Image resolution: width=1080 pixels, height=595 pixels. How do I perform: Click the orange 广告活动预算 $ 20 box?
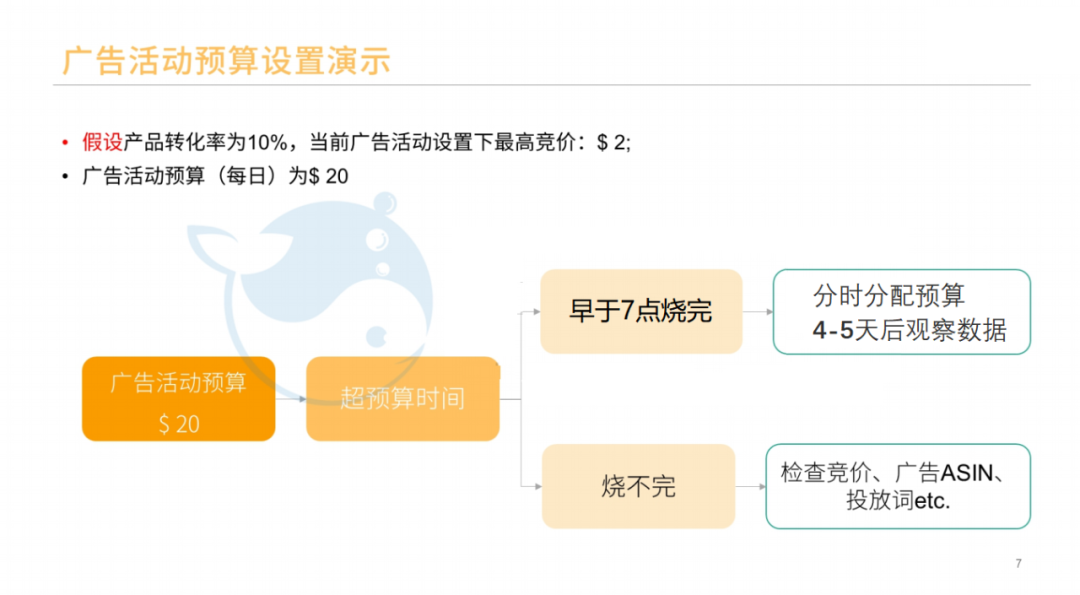tap(178, 399)
